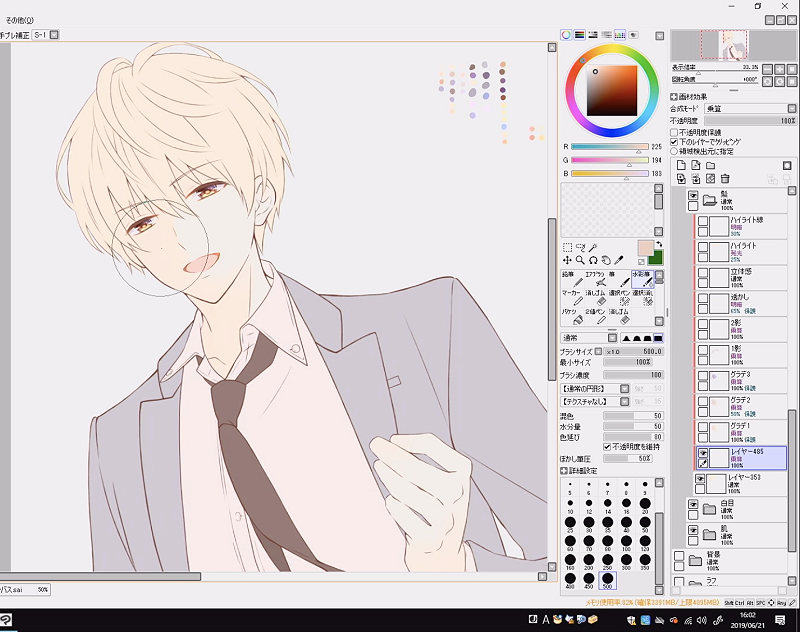Merge layer down icon

click(695, 179)
